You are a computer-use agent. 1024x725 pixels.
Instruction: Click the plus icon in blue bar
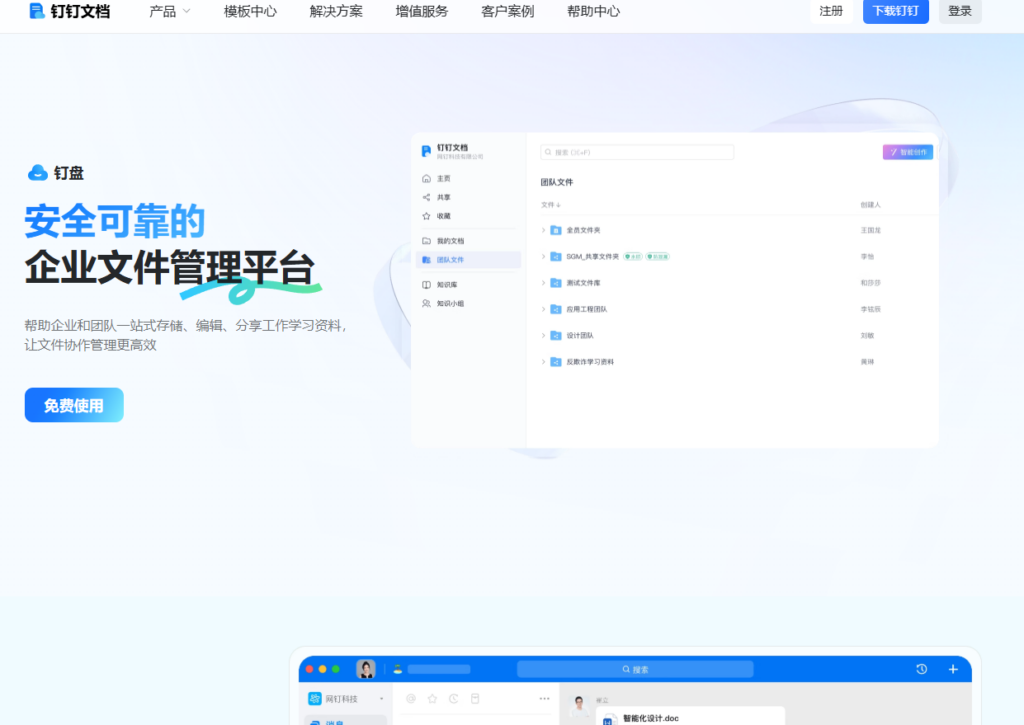pyautogui.click(x=953, y=669)
